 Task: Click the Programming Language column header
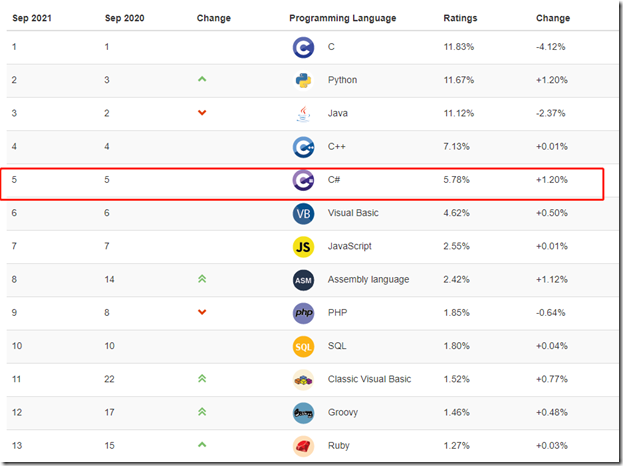click(x=342, y=18)
